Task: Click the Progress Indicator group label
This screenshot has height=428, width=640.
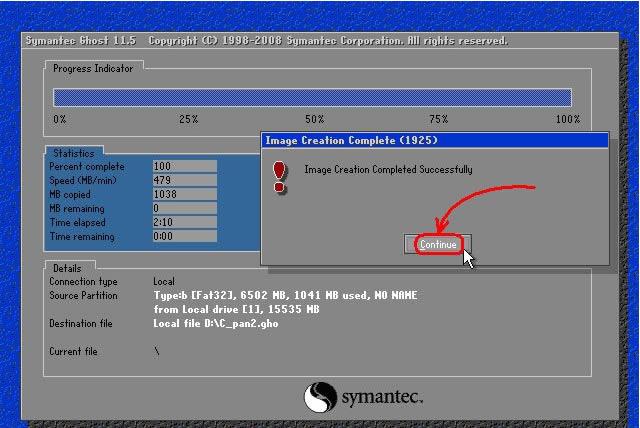Action: pyautogui.click(x=93, y=69)
